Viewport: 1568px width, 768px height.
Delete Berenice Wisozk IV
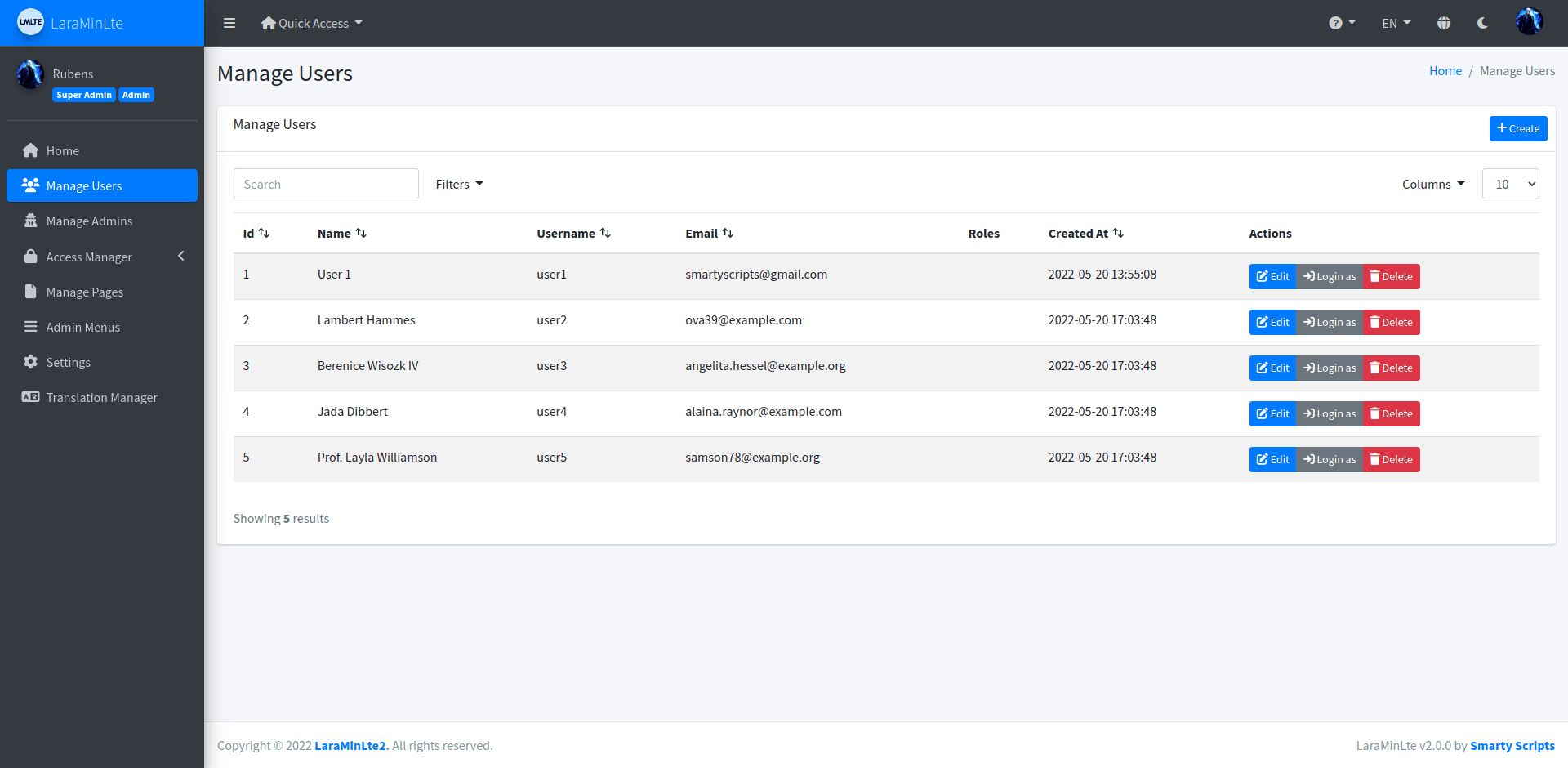1391,368
